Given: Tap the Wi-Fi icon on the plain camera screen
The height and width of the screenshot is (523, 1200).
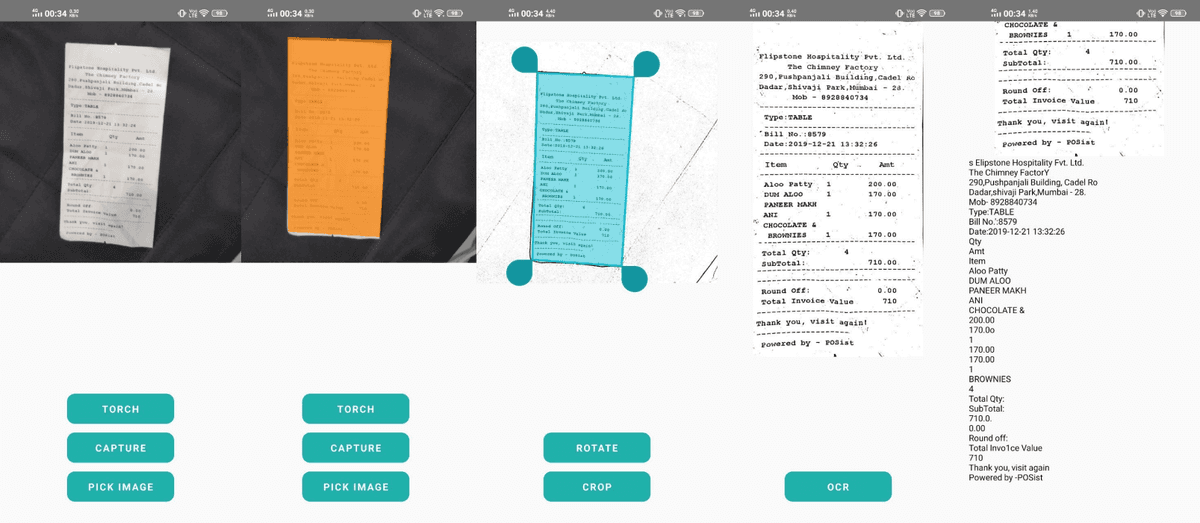Looking at the screenshot, I should tap(203, 13).
